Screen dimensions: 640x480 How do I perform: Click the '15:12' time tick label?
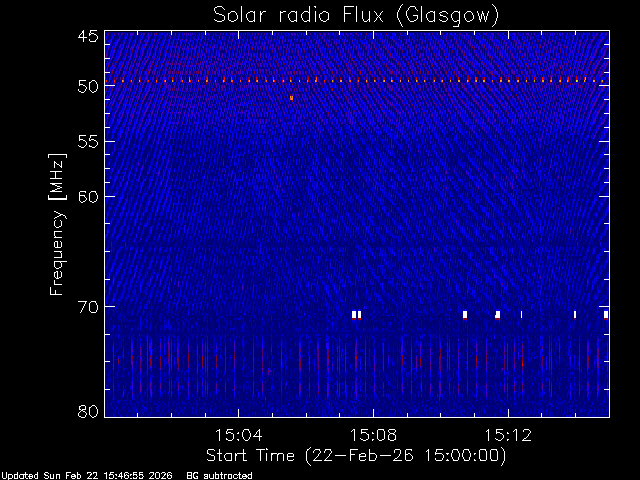(x=508, y=435)
